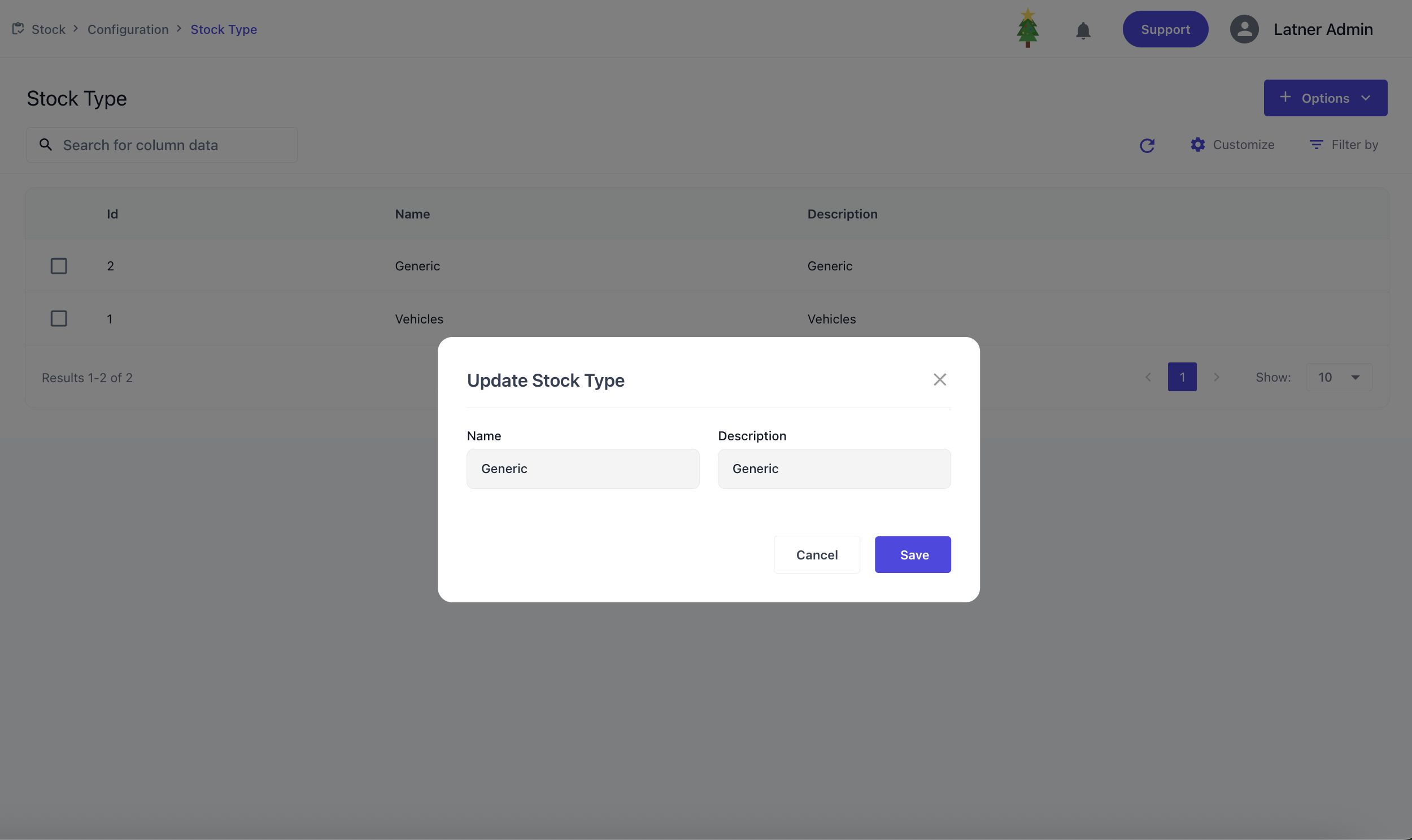Image resolution: width=1412 pixels, height=840 pixels.
Task: Click the refresh table icon
Action: [x=1147, y=146]
